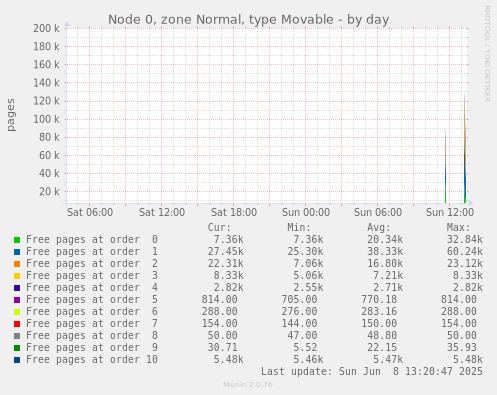497x395 pixels.
Task: Click order 9 min value 5.52
Action: [305, 348]
